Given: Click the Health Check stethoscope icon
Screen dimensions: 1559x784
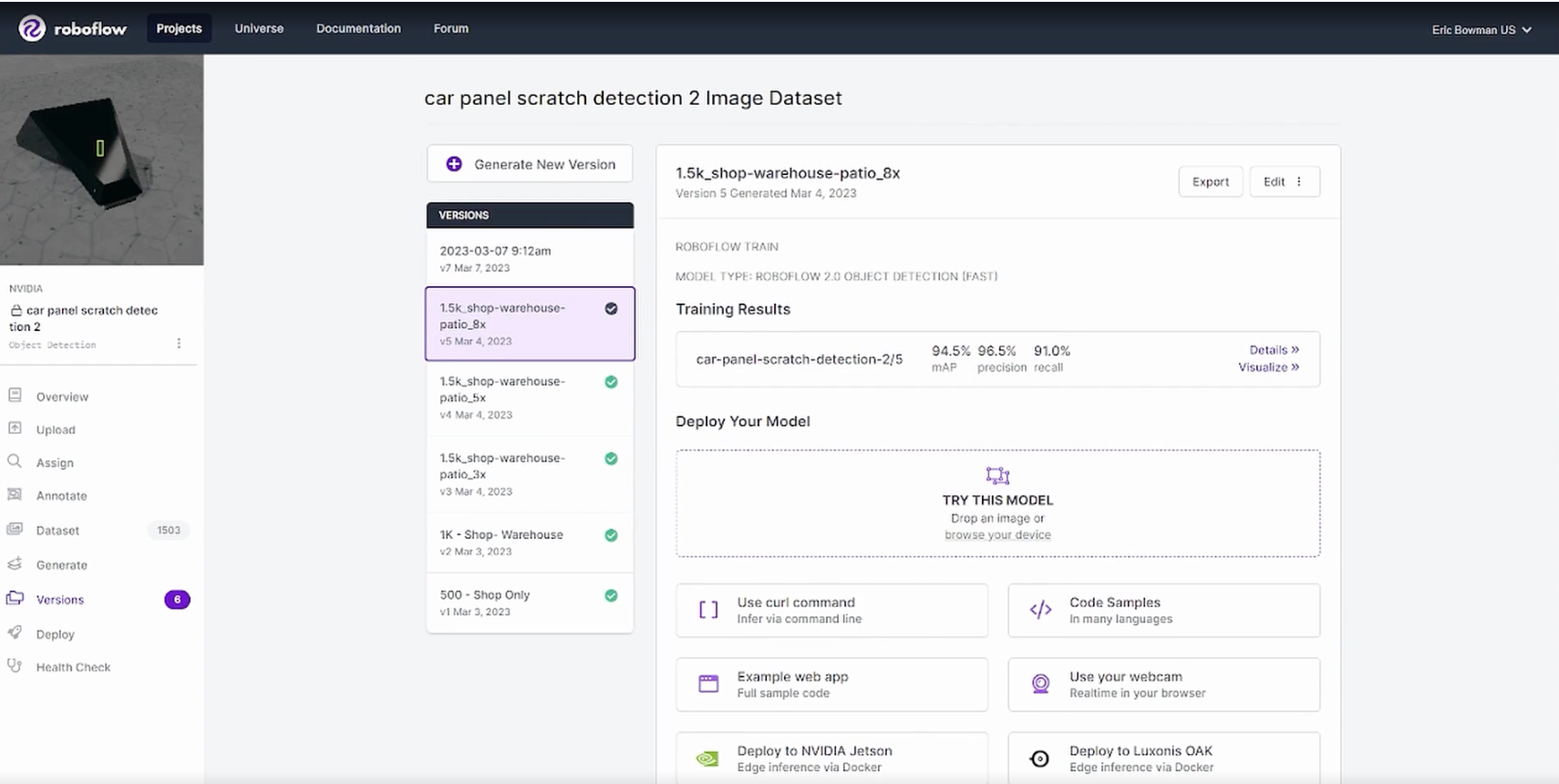Looking at the screenshot, I should 15,666.
